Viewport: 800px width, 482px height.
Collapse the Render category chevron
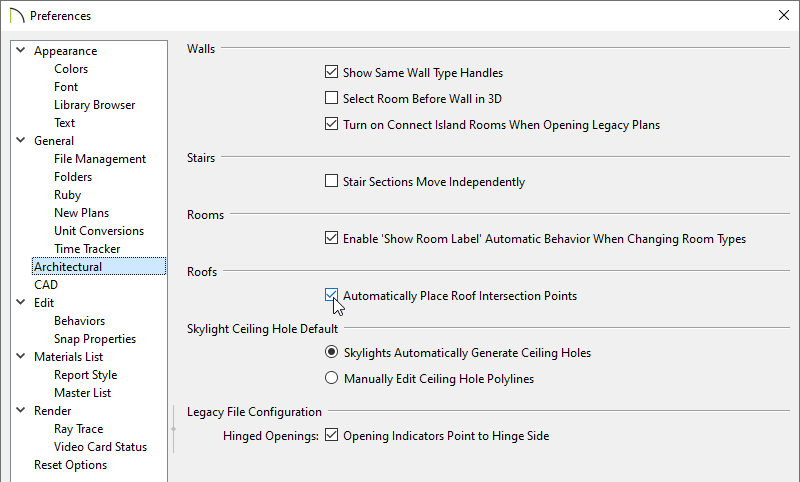coord(21,410)
